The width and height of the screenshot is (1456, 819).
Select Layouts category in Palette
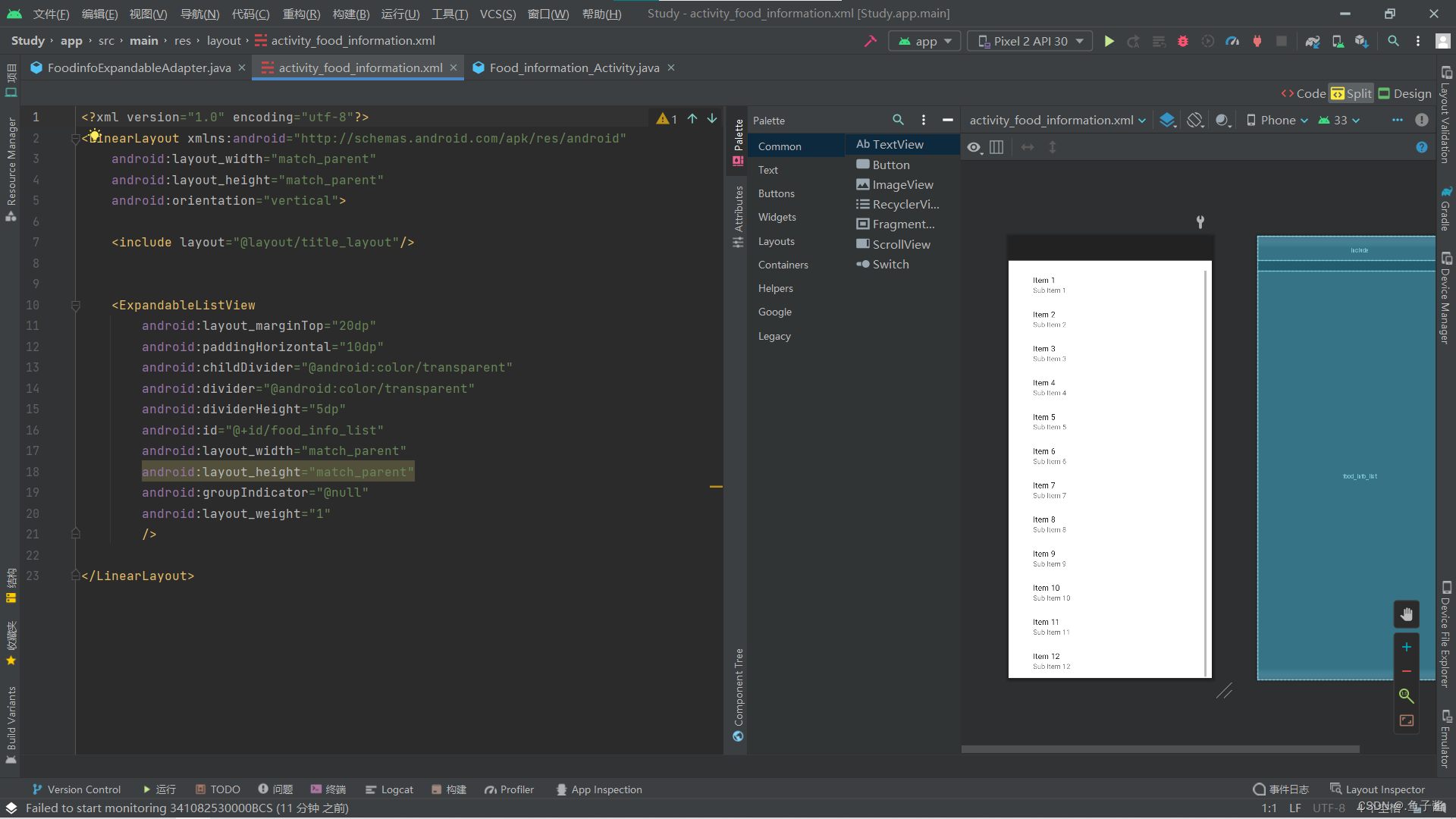777,241
